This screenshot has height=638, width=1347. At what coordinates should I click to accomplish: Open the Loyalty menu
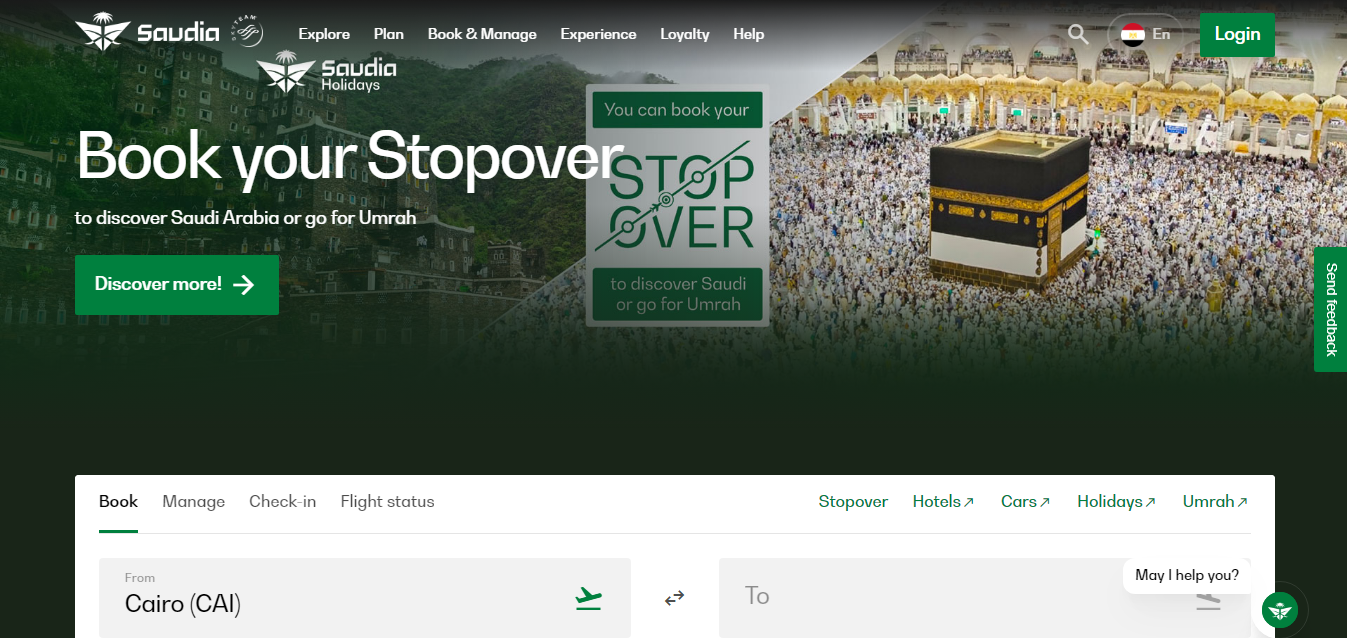coord(685,34)
